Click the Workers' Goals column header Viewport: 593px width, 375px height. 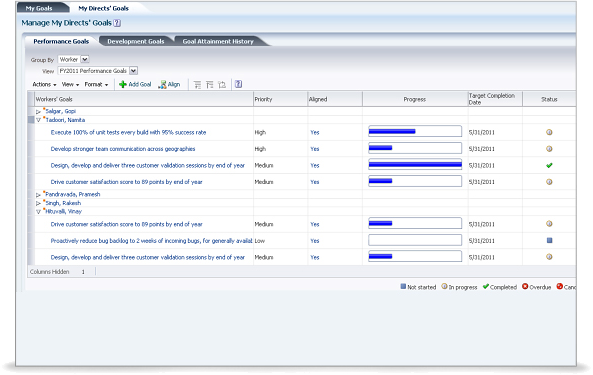(x=144, y=99)
